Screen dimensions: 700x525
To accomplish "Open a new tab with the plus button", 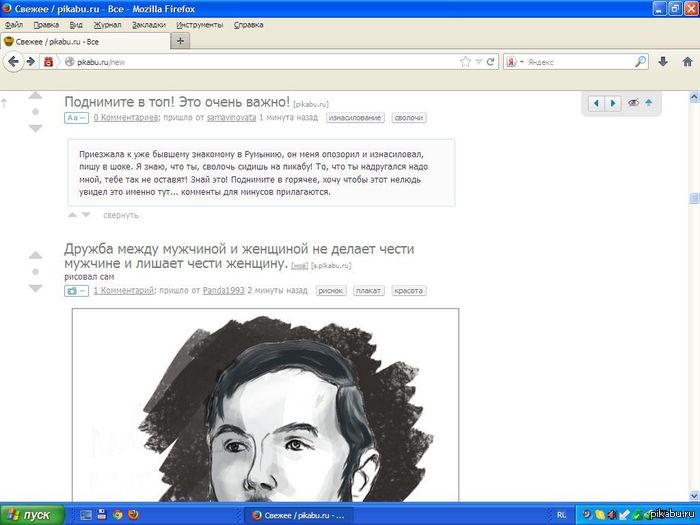I will (x=180, y=41).
